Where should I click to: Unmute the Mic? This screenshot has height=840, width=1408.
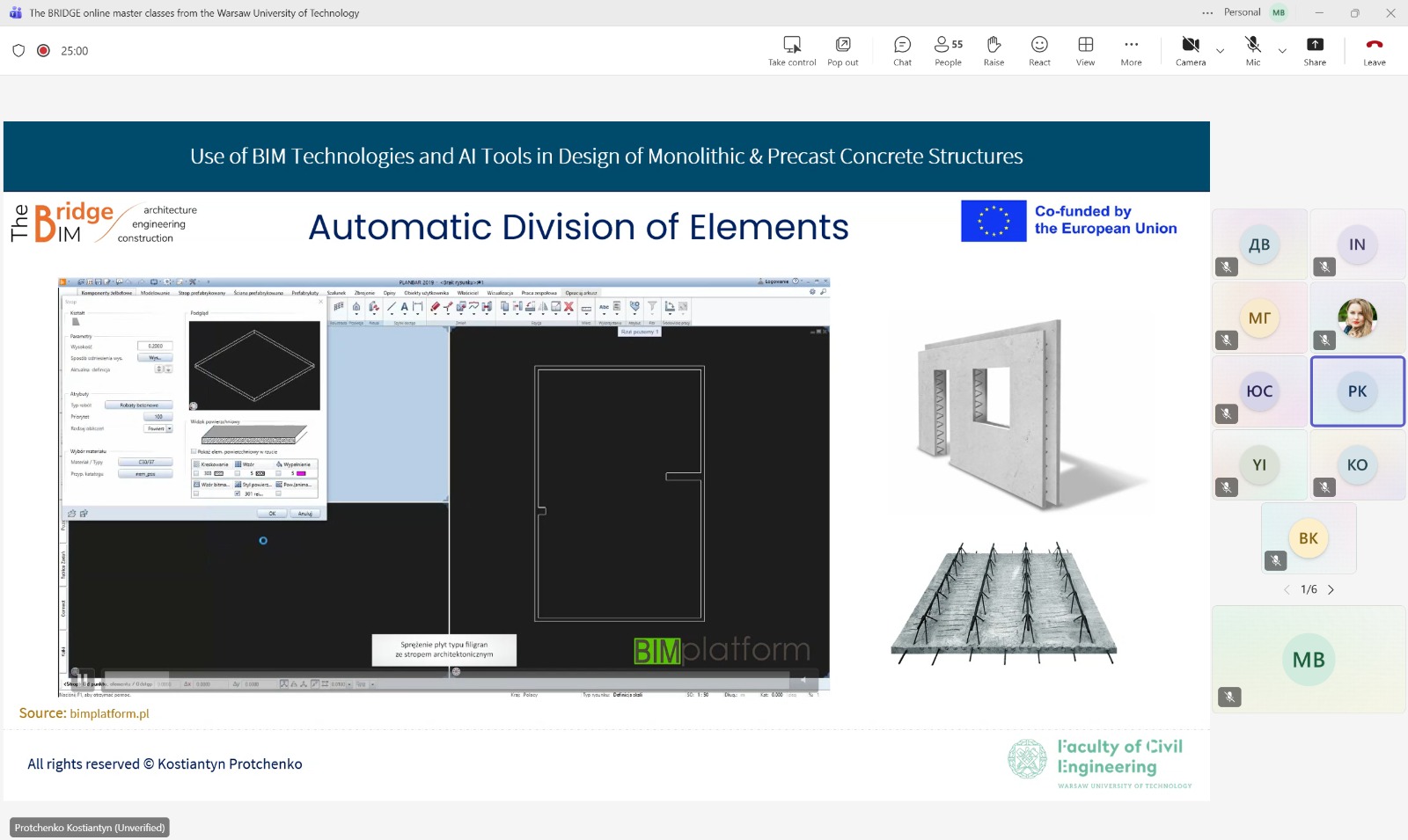tap(1253, 51)
